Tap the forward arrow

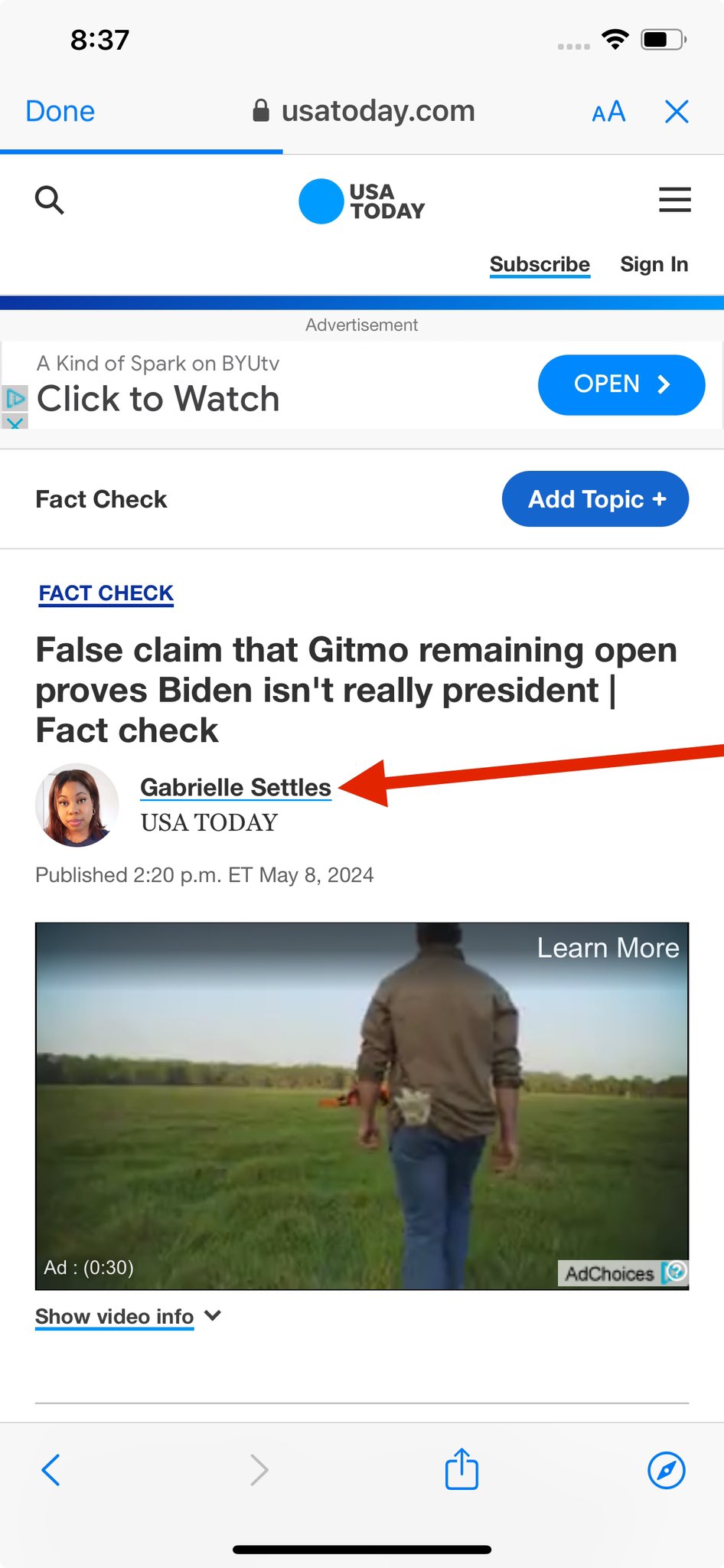pyautogui.click(x=259, y=1470)
